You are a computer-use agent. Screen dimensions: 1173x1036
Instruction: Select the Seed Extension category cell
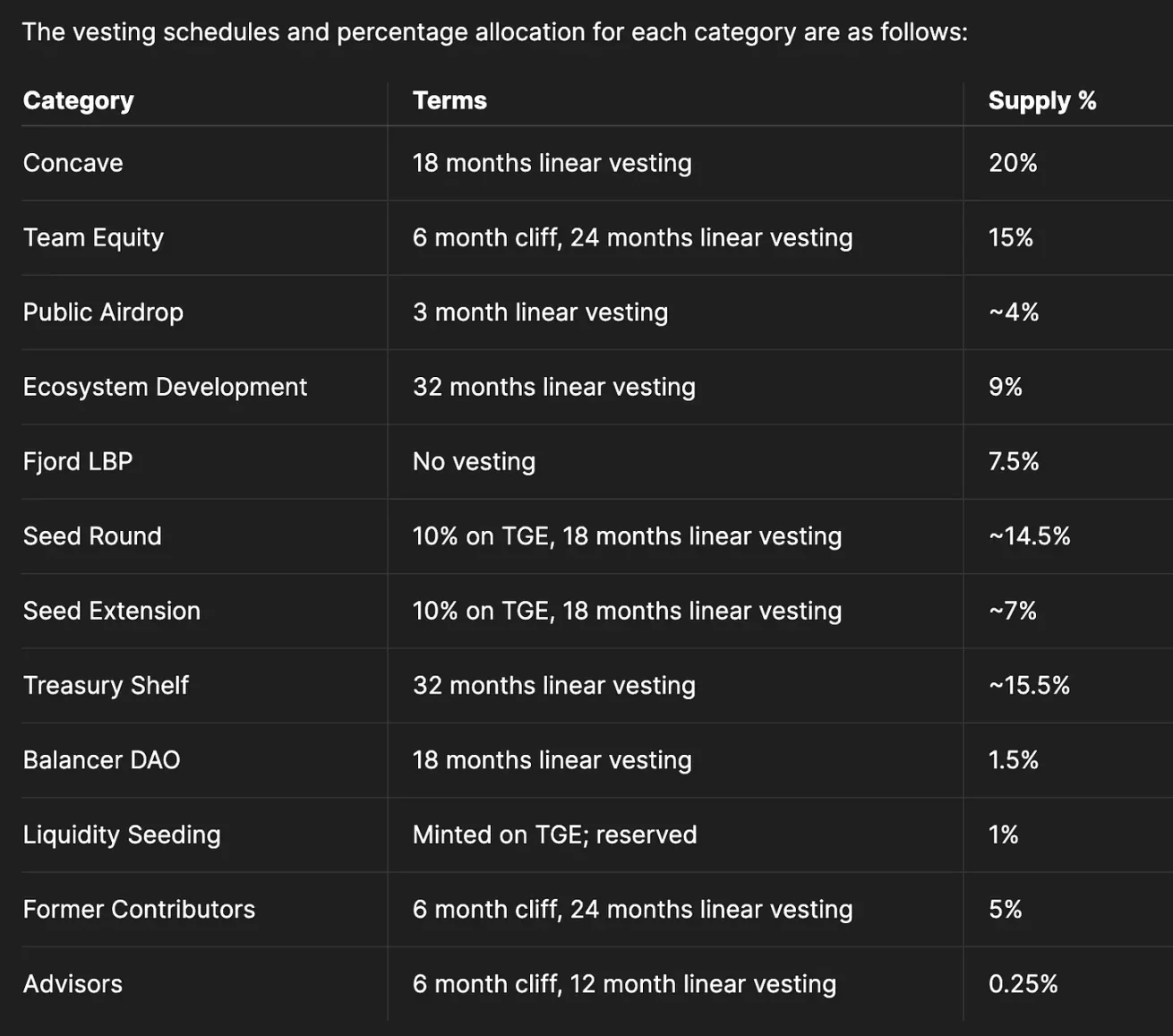pyautogui.click(x=112, y=611)
